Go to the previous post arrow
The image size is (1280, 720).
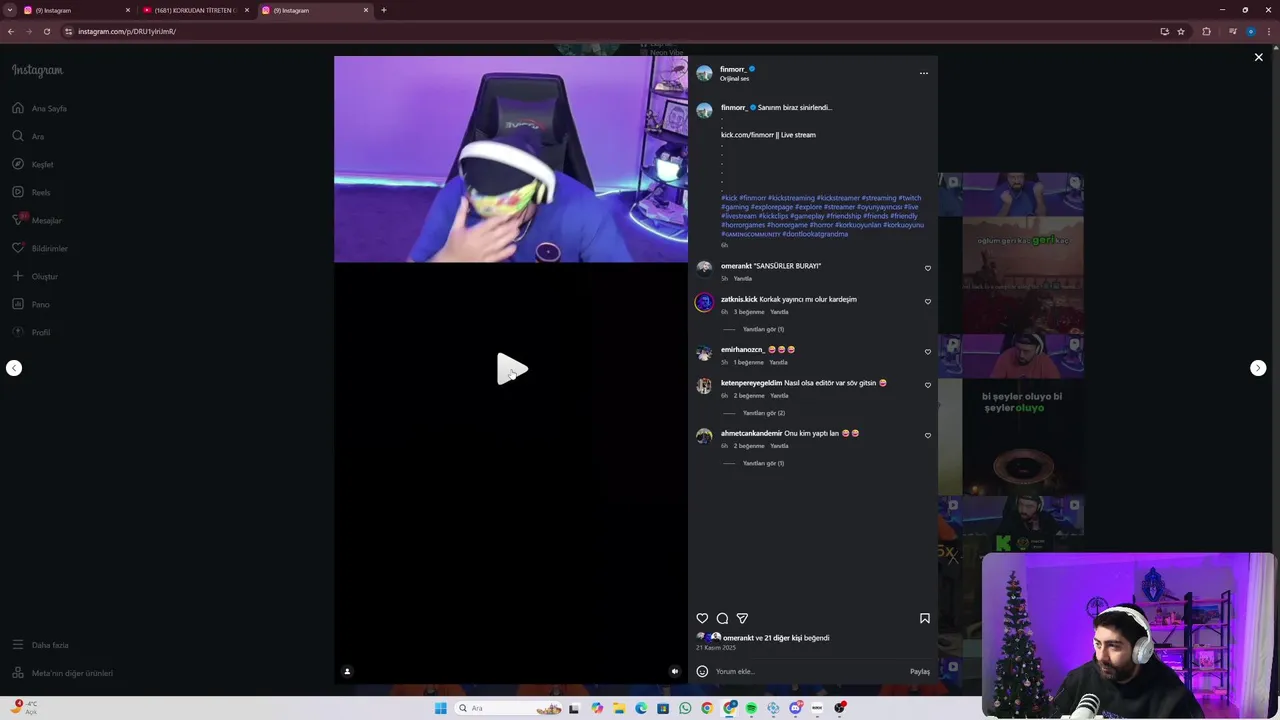14,368
